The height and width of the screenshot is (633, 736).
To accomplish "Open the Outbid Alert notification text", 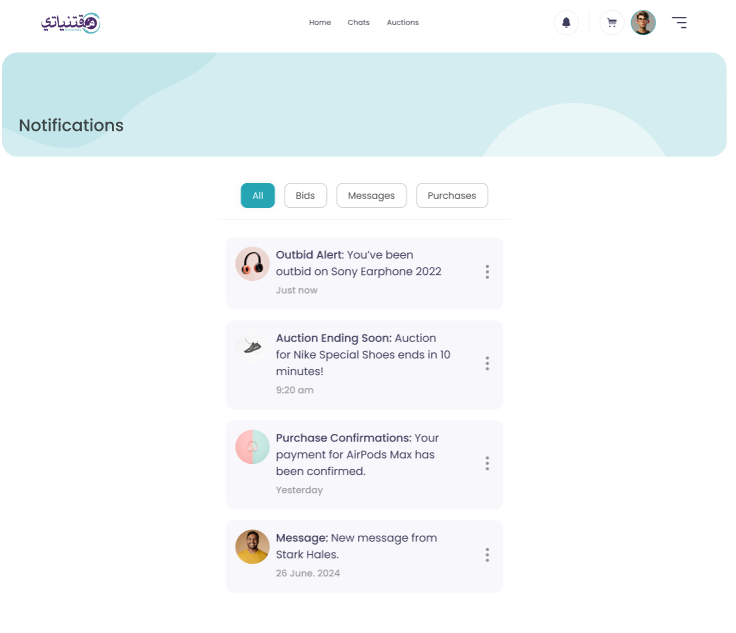I will point(359,263).
